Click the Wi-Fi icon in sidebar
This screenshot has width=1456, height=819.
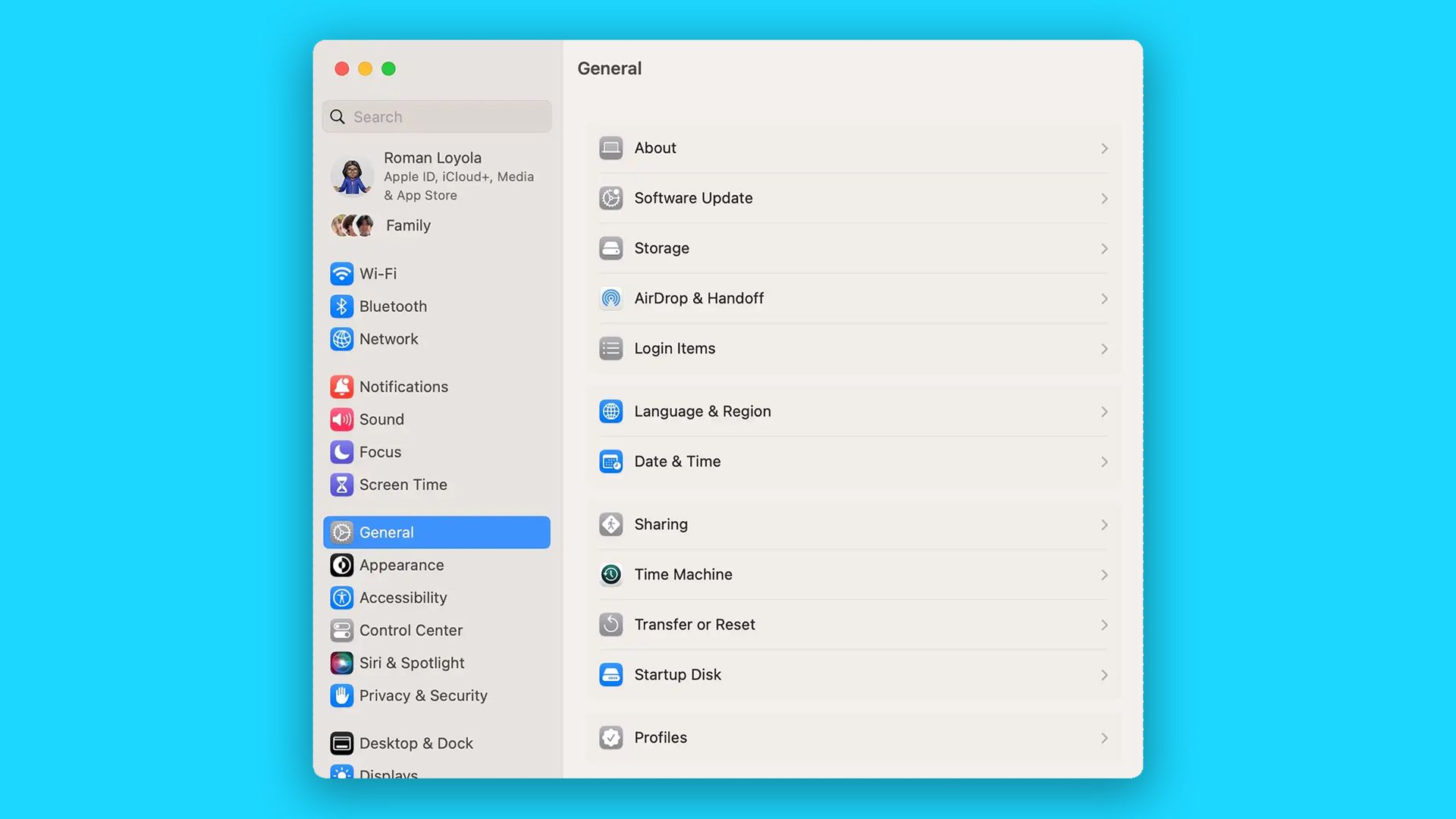[x=341, y=274]
